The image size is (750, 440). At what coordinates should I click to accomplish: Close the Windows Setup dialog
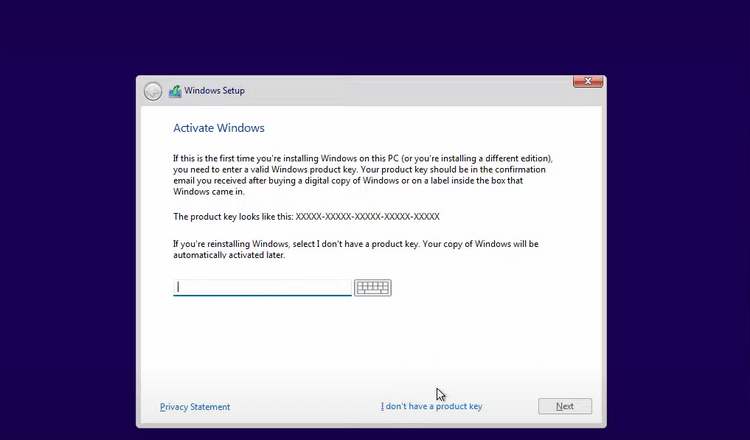click(x=588, y=81)
